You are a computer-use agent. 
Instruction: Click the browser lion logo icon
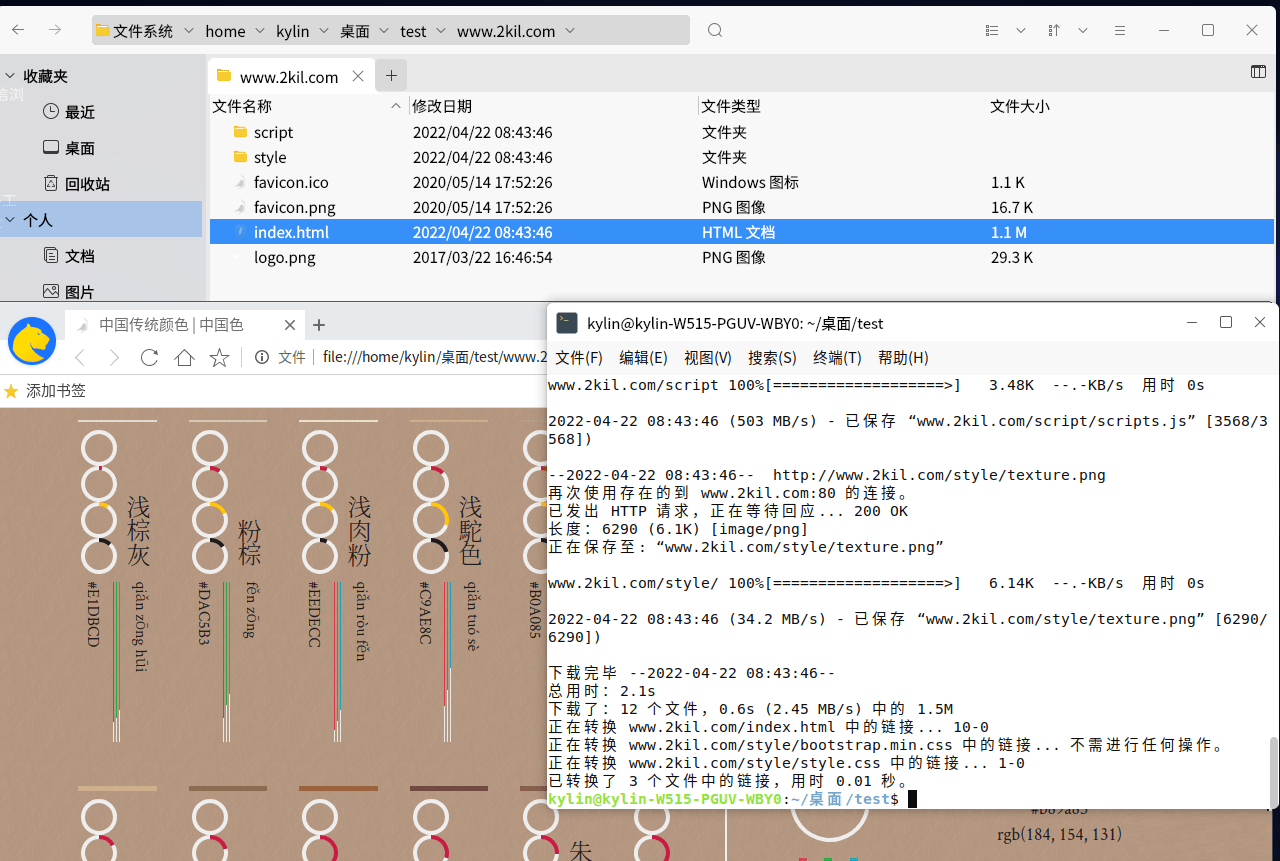(x=32, y=341)
